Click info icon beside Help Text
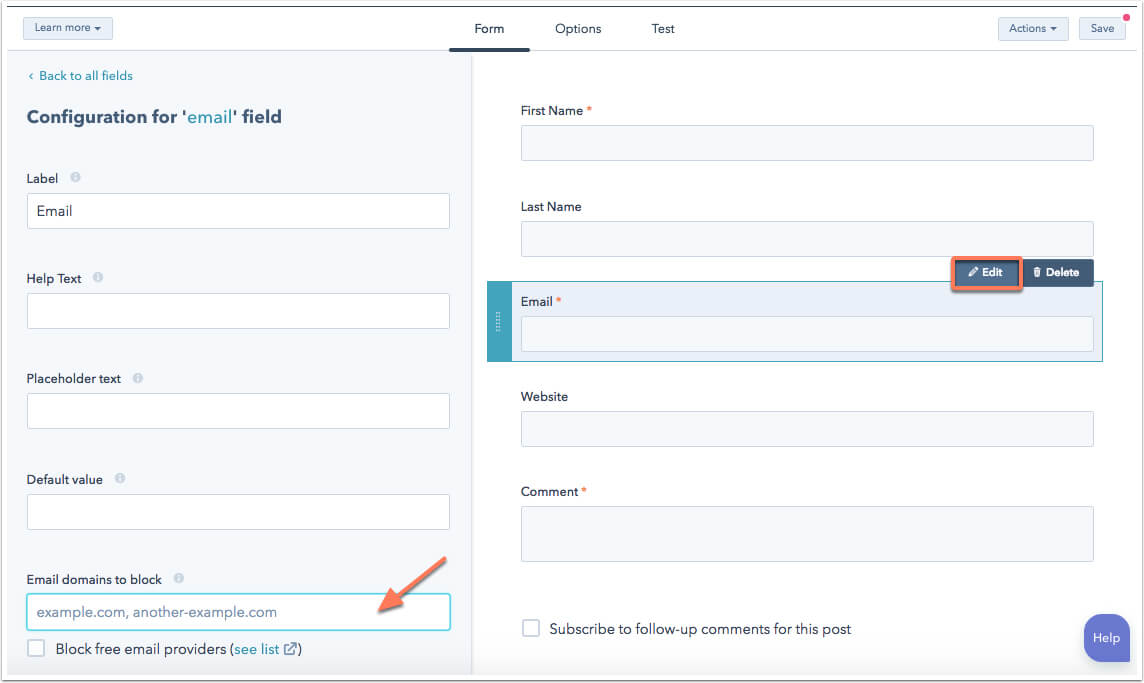Viewport: 1144px width, 683px height. pos(98,278)
